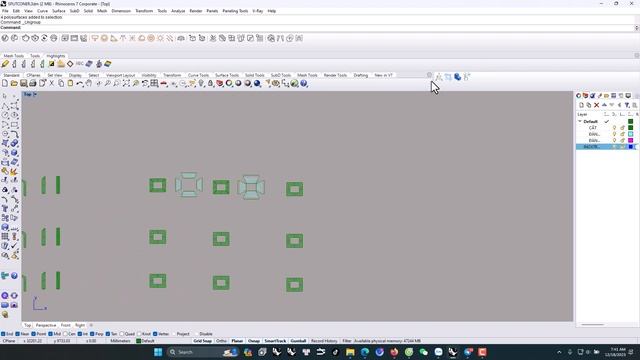Click the Zoom Extents icon
The width and height of the screenshot is (640, 360).
coord(126,83)
